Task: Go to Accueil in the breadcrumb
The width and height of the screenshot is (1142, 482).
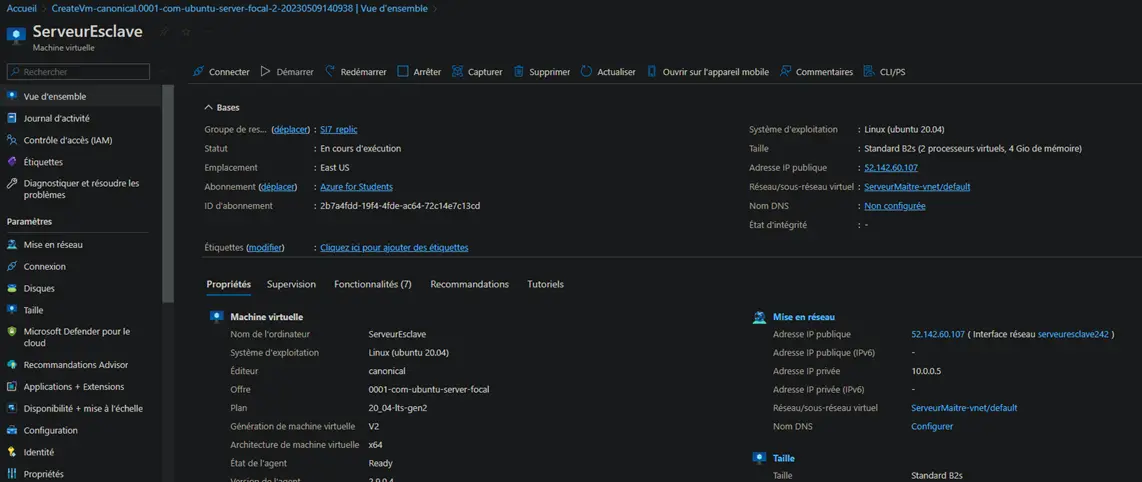Action: click(x=22, y=9)
